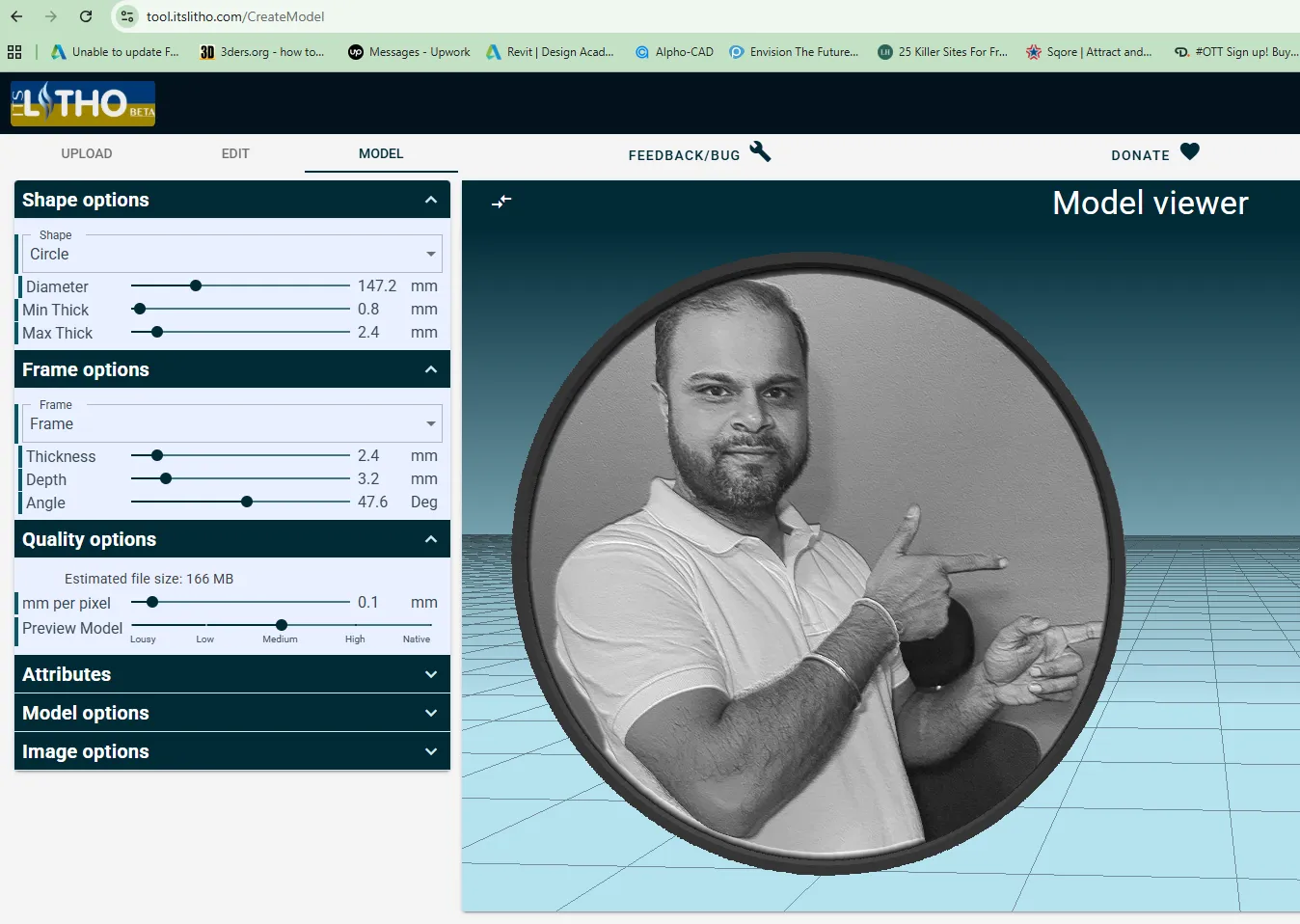Click the frame Depth value 3.2
The image size is (1300, 924).
368,479
